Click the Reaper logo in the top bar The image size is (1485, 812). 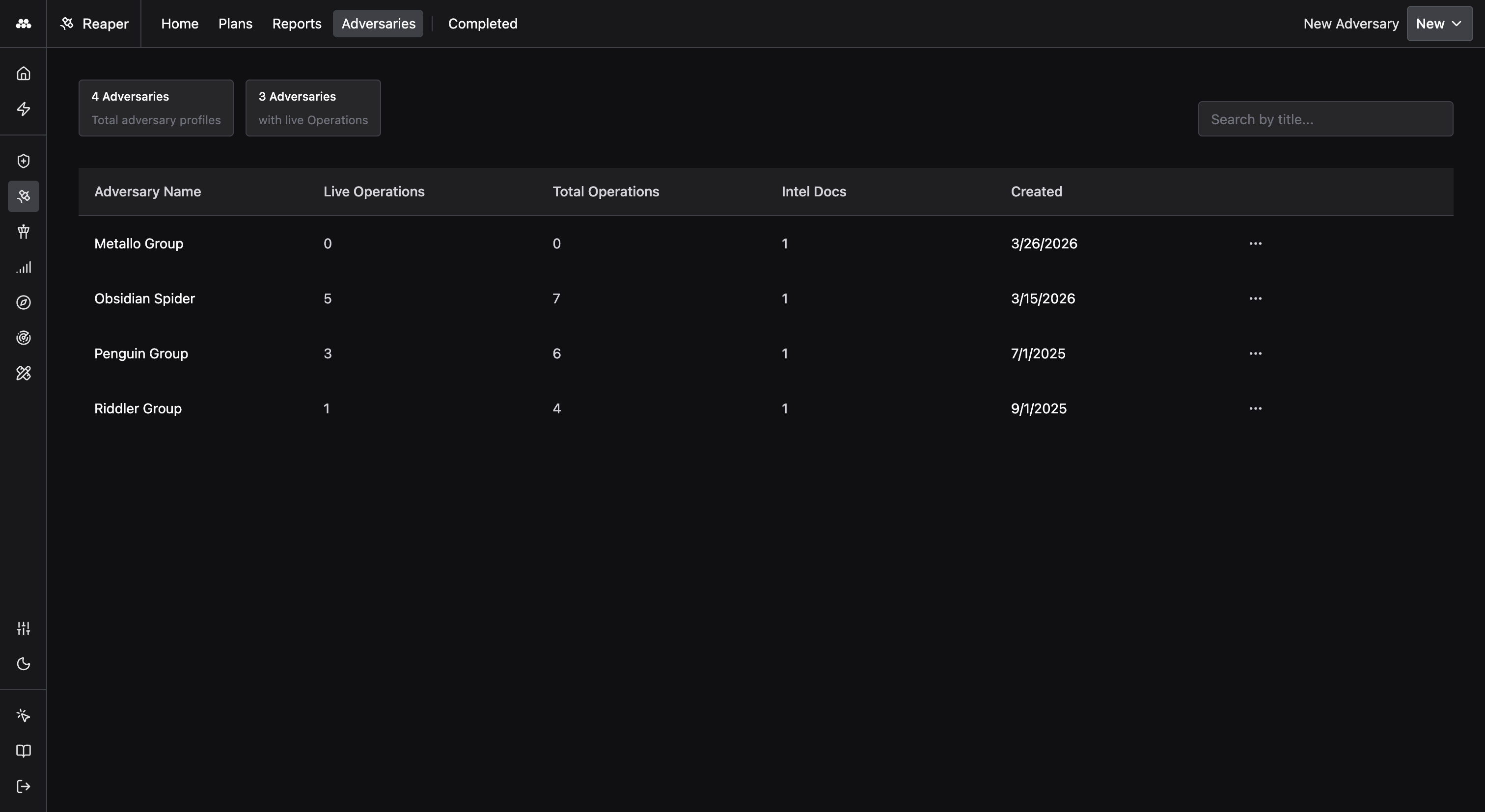click(93, 24)
